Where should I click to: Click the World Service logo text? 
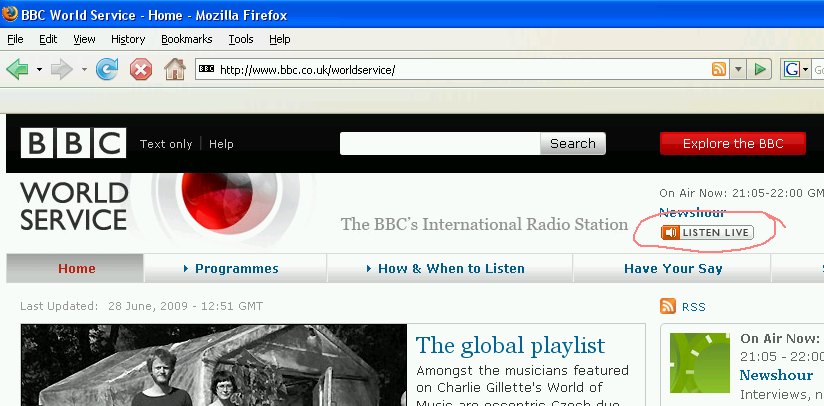74,206
